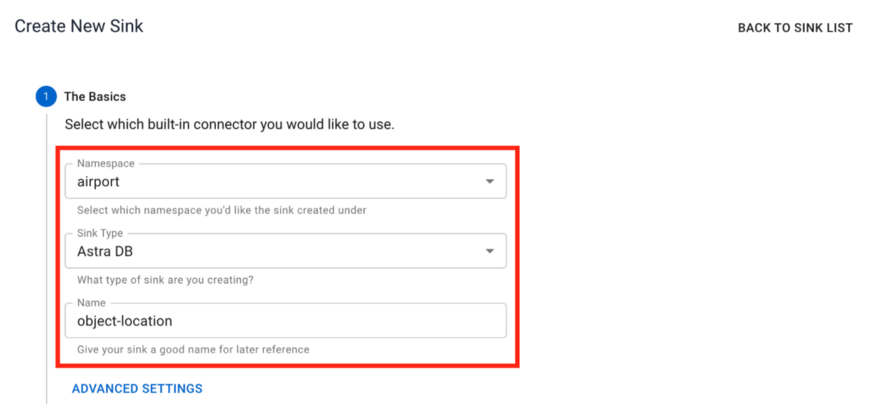Viewport: 875px width, 404px height.
Task: Click the Create New Sink page title
Action: coord(79,26)
